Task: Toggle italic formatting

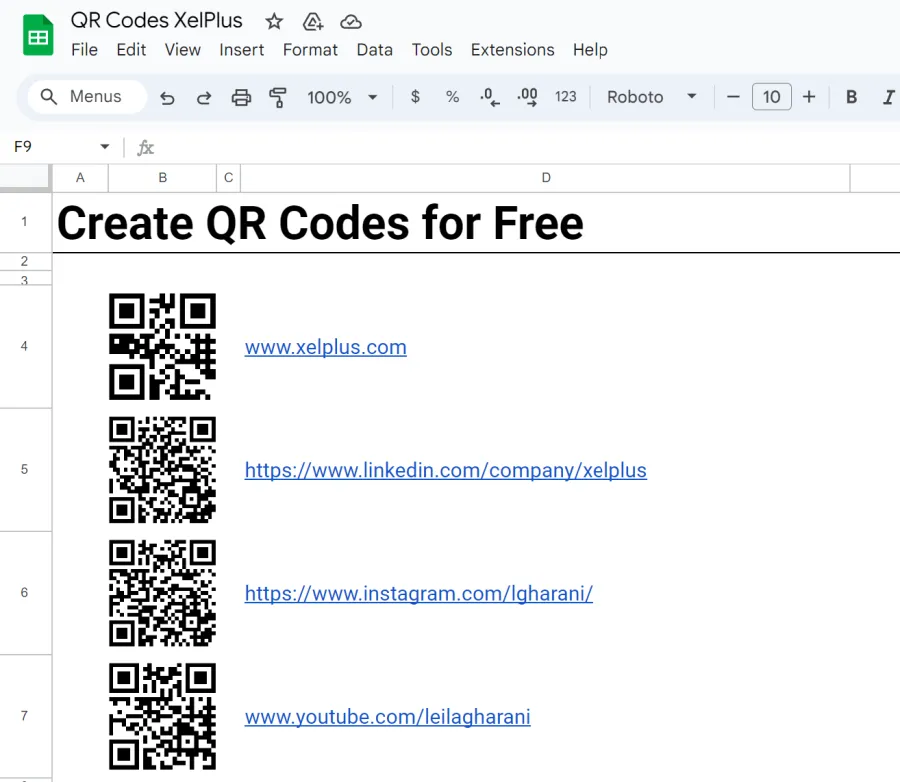Action: point(887,97)
